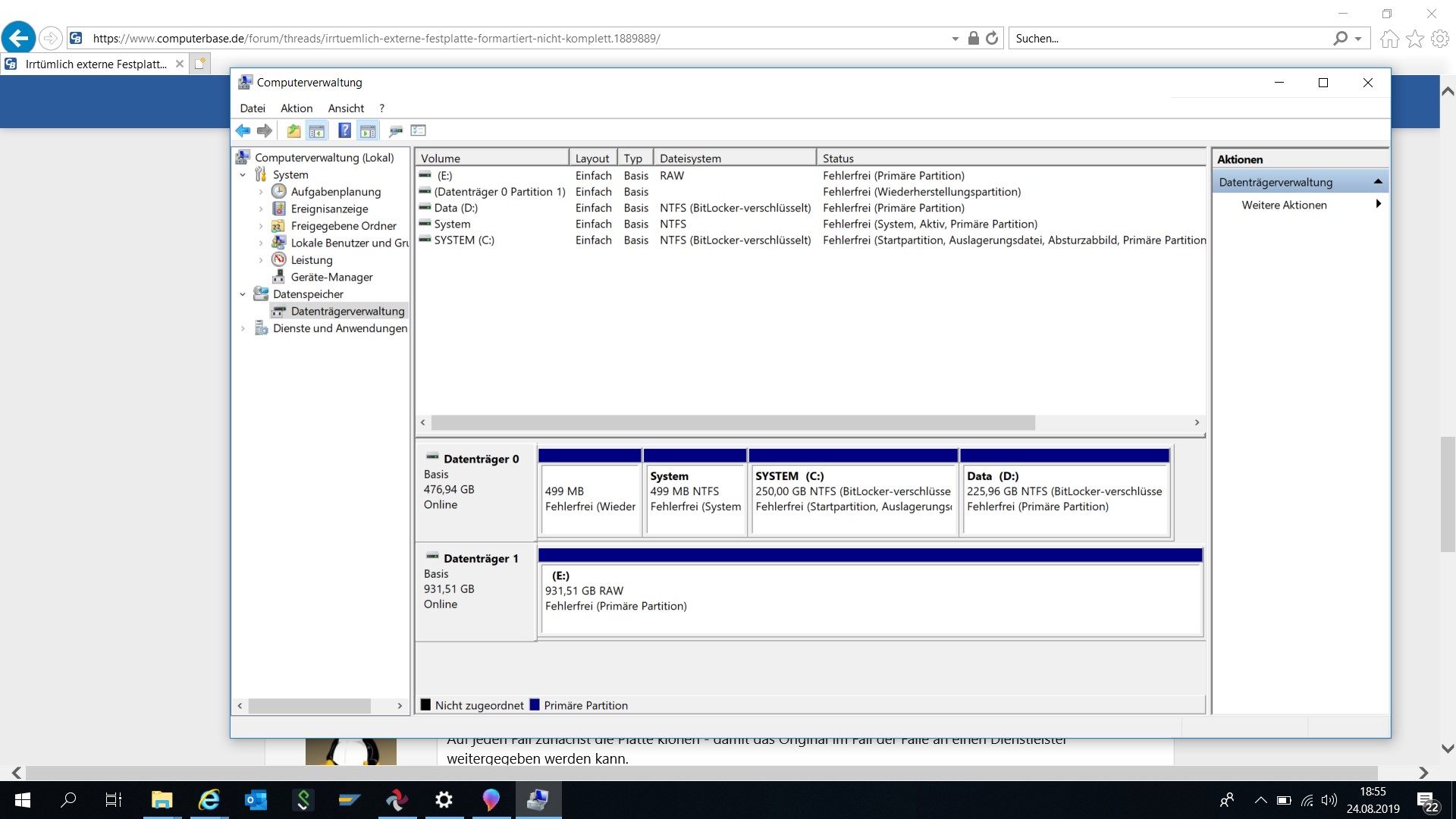Open the Ansicht menu
The height and width of the screenshot is (819, 1456).
346,108
